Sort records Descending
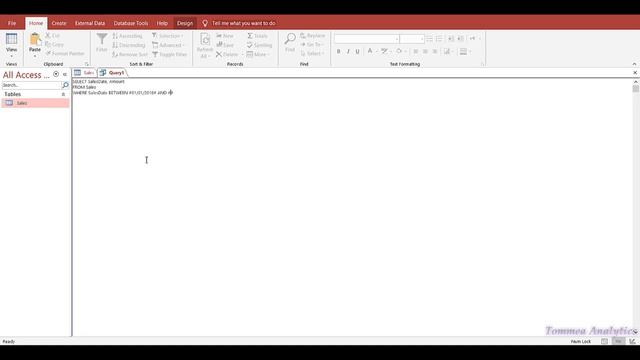Image resolution: width=640 pixels, height=360 pixels. click(x=129, y=45)
